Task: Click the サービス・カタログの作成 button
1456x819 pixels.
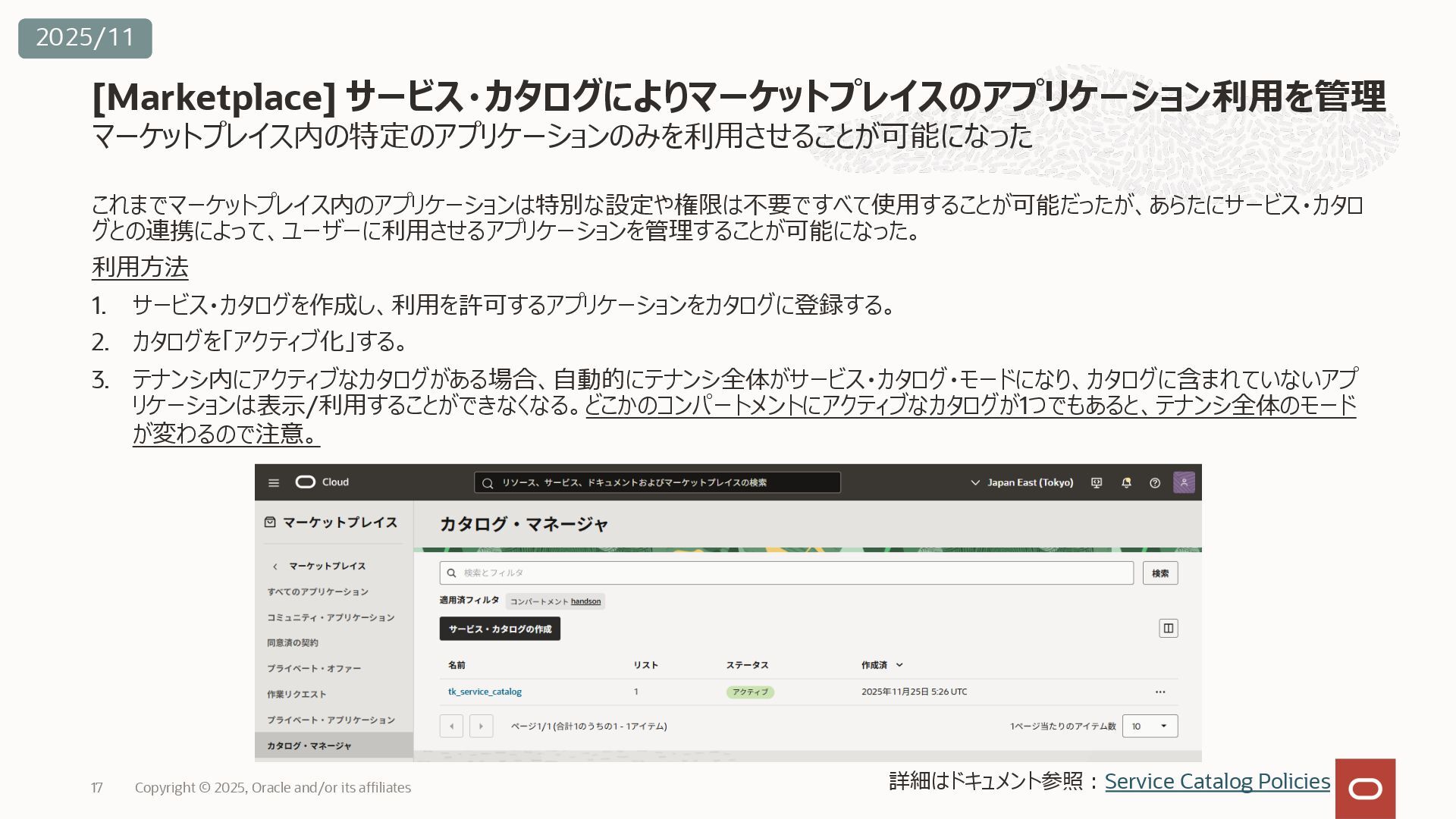Action: 500,629
